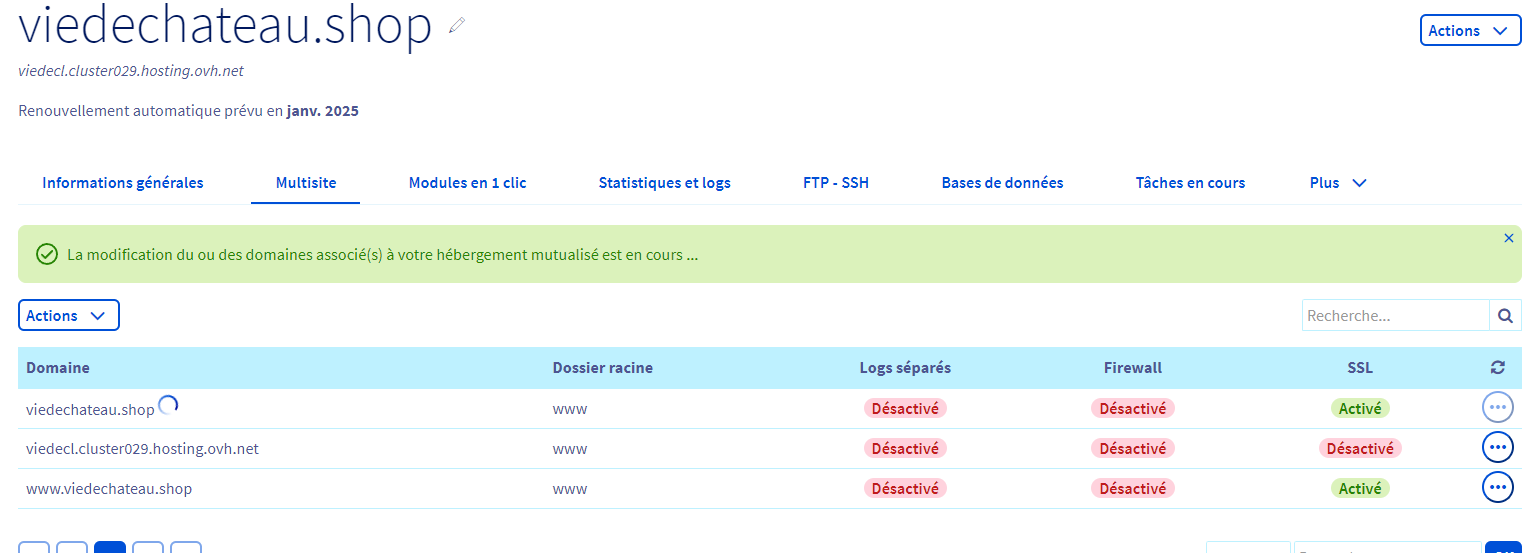The width and height of the screenshot is (1526, 553).
Task: Open the Modules en 1 clic tab
Action: point(467,183)
